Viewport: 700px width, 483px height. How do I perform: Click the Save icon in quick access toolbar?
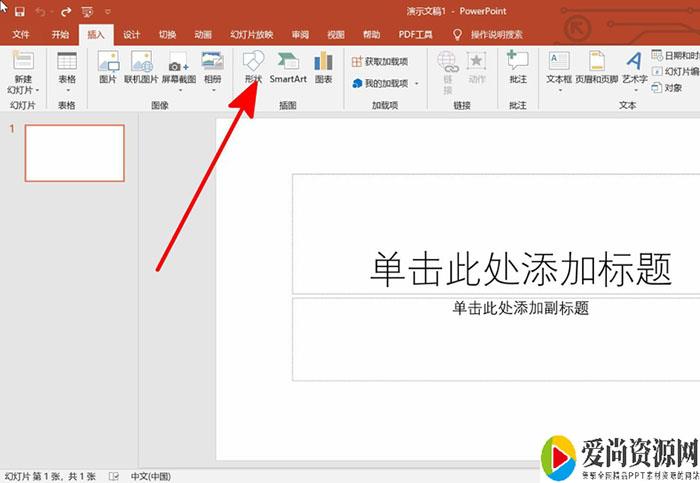19,11
